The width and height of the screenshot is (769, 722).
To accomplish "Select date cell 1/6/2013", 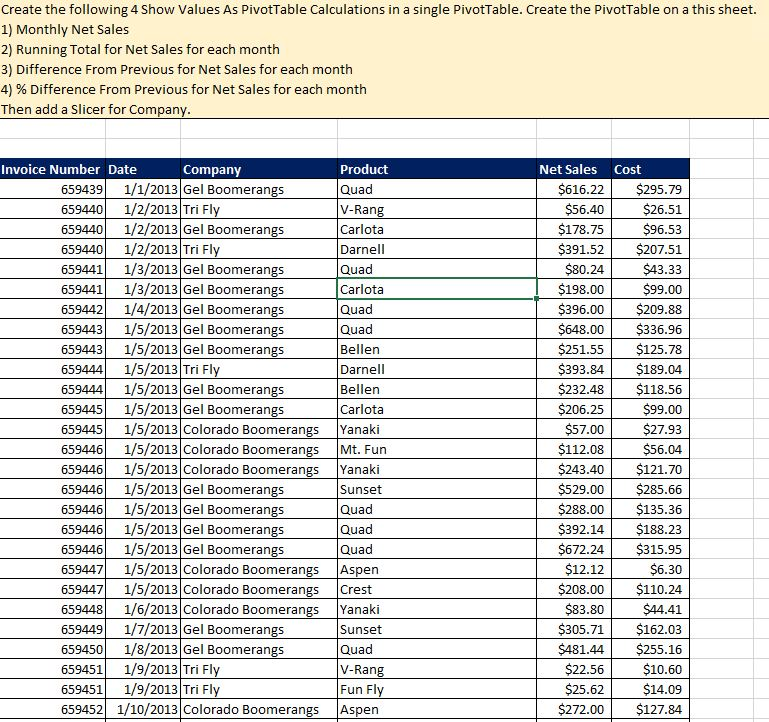I will coord(143,610).
